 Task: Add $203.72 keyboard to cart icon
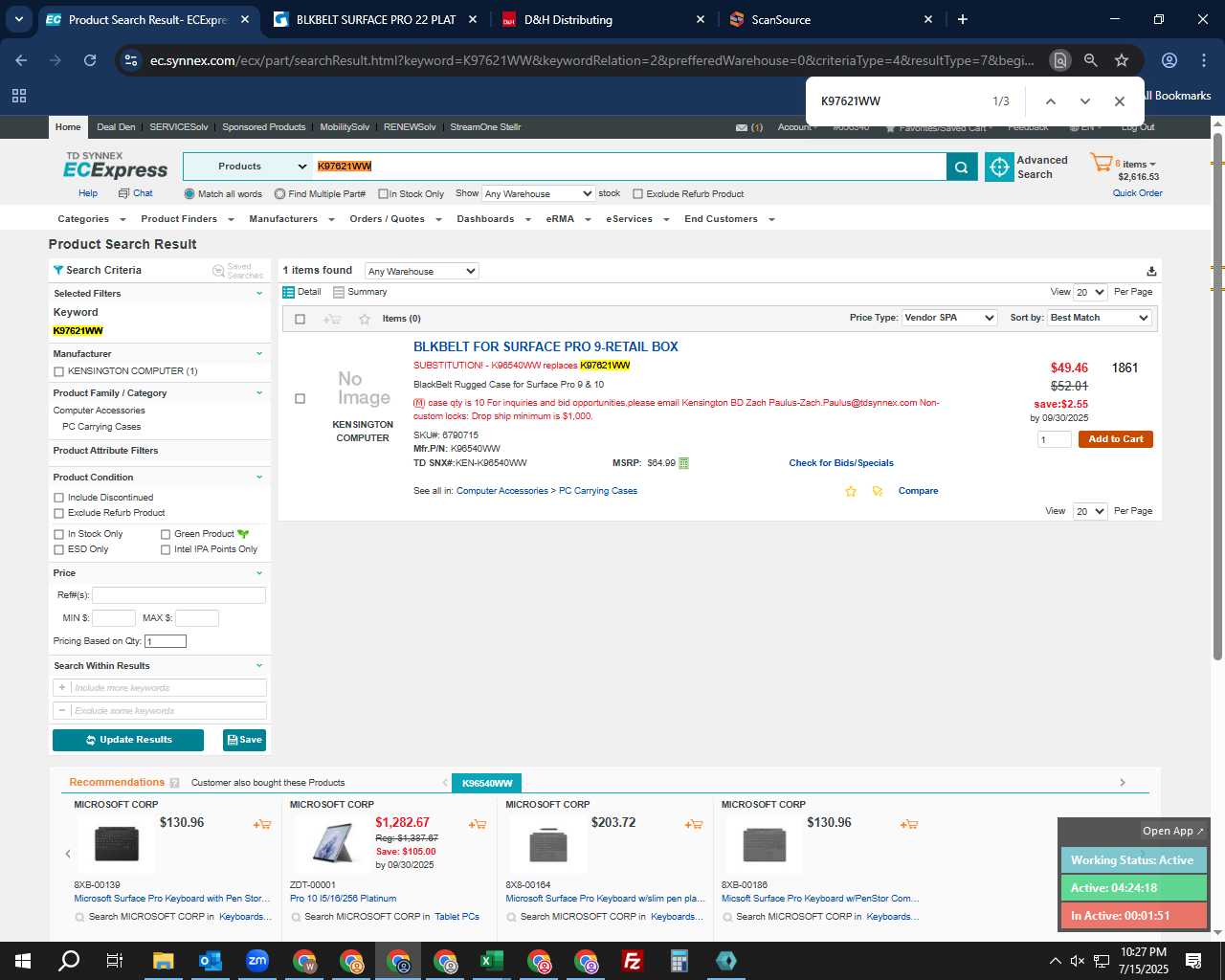(694, 824)
